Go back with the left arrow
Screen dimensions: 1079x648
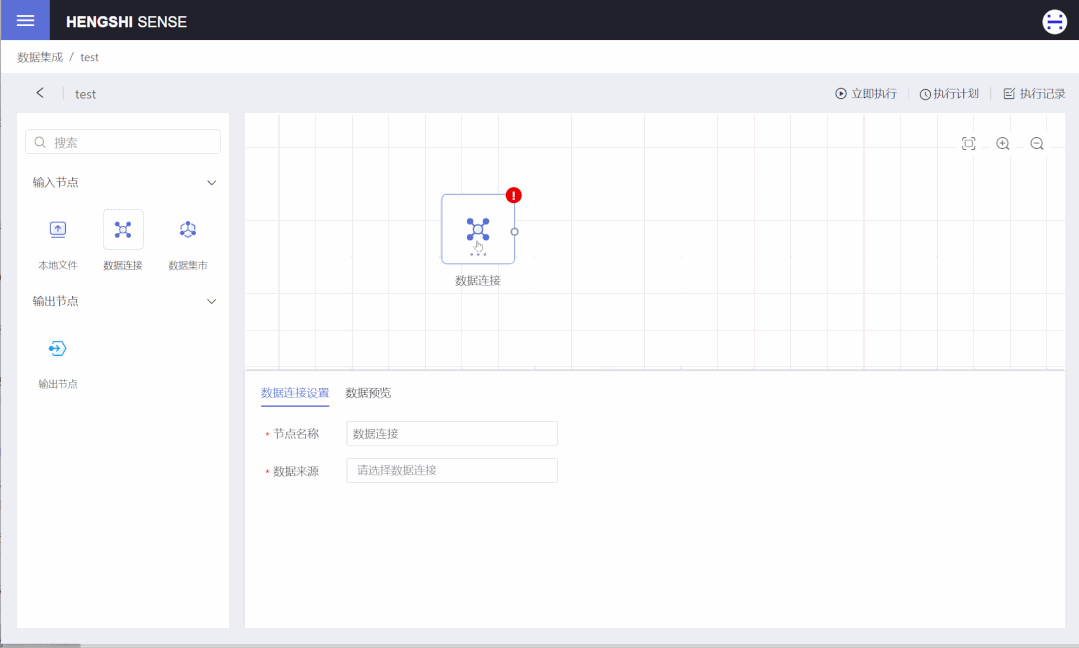[x=40, y=93]
